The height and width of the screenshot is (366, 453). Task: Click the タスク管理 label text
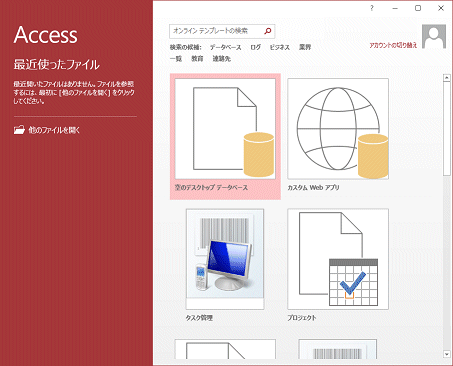click(199, 318)
